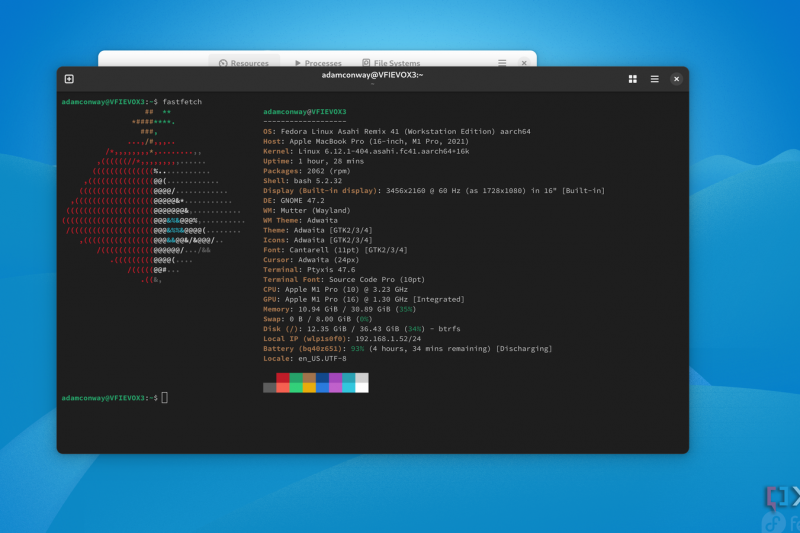
Task: Switch to File Systems tab in System Monitor
Action: (x=391, y=63)
